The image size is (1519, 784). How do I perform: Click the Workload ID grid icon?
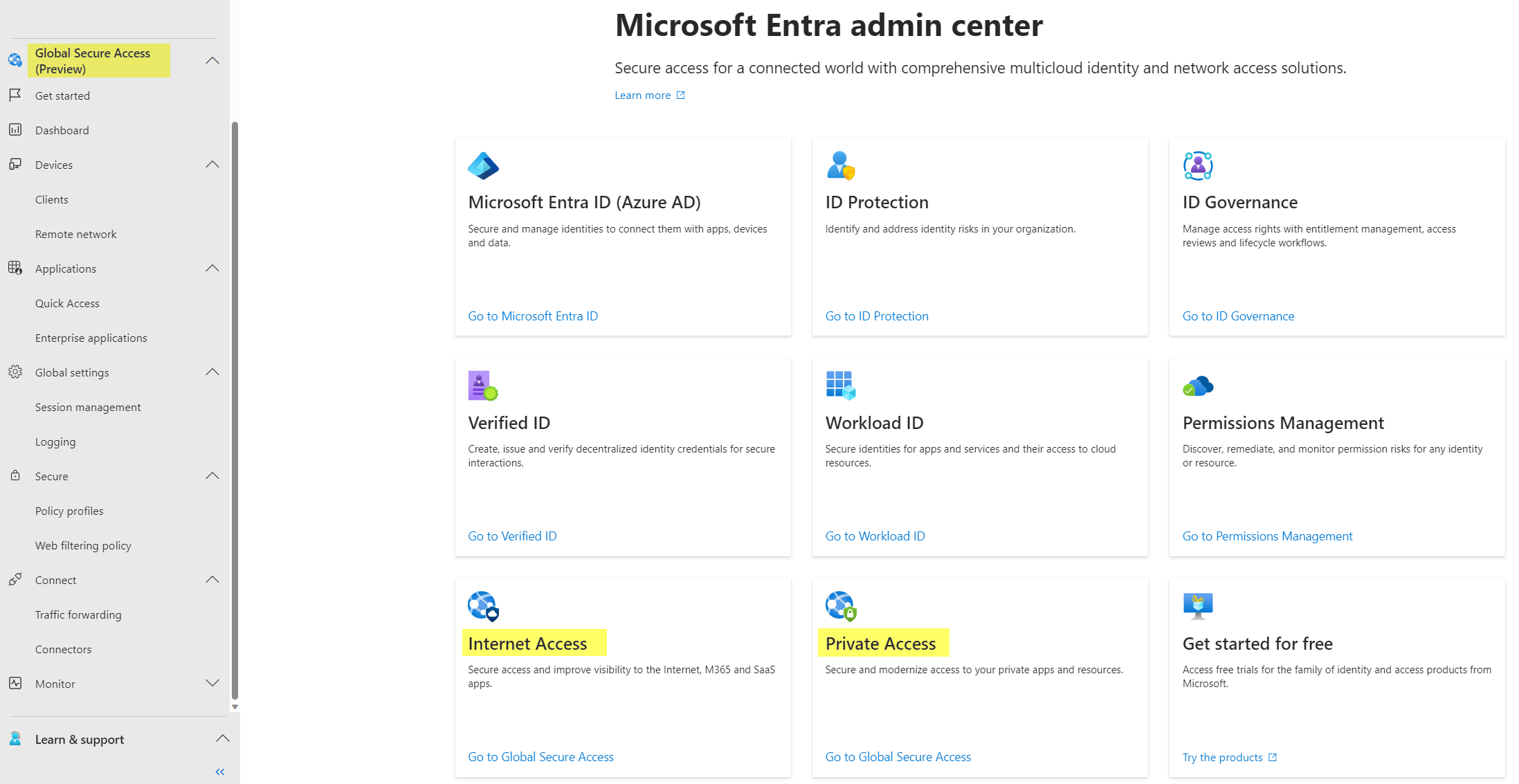click(841, 385)
